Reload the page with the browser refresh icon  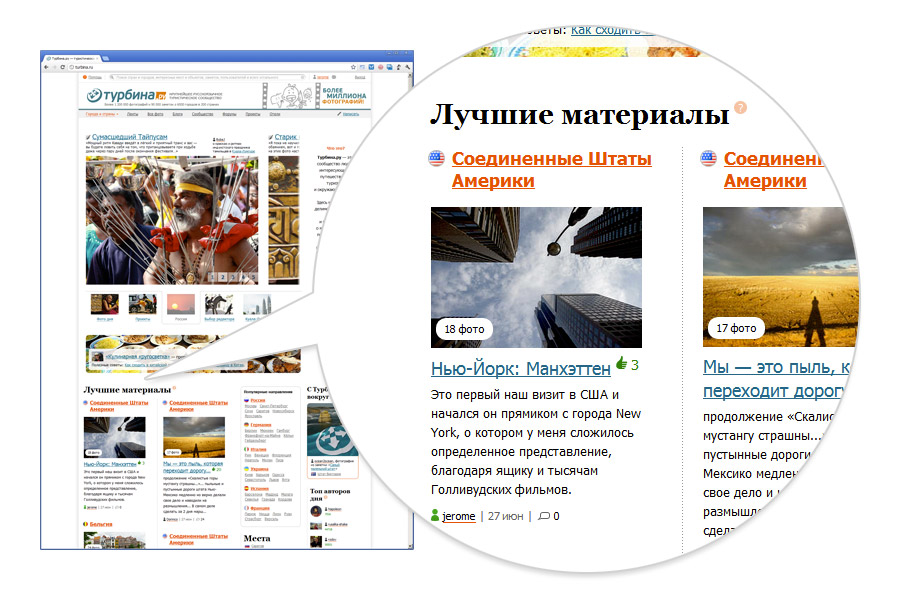click(x=63, y=67)
